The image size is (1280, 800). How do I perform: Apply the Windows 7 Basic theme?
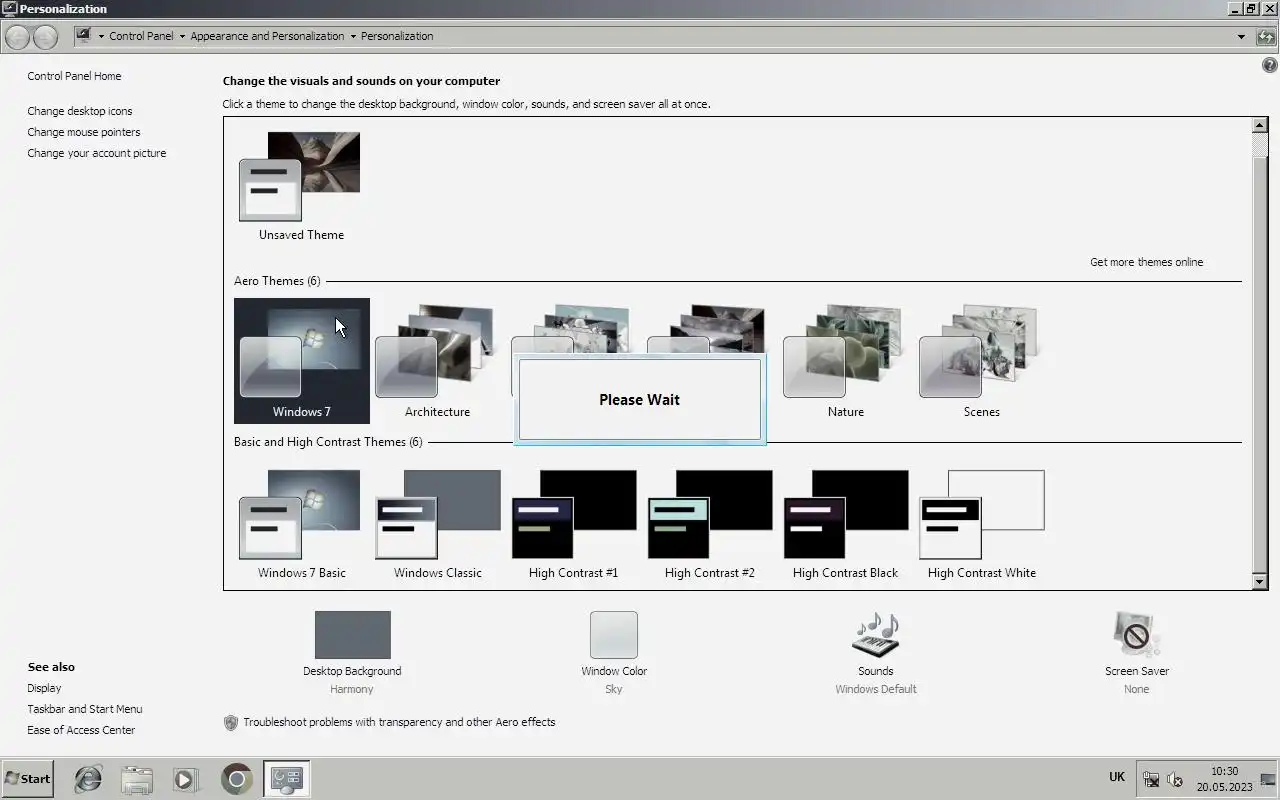301,524
